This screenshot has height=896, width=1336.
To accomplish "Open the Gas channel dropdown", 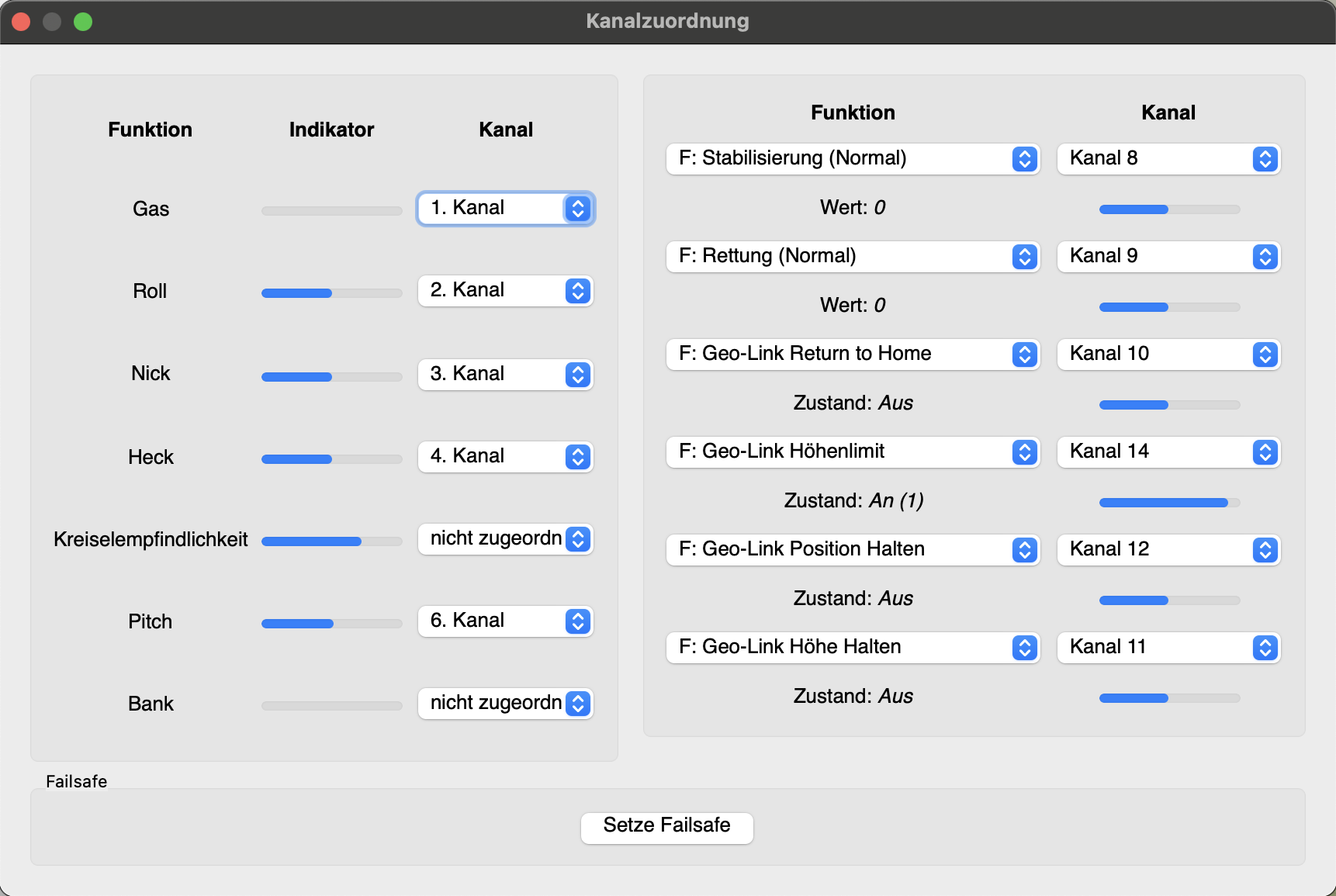I will (x=505, y=209).
